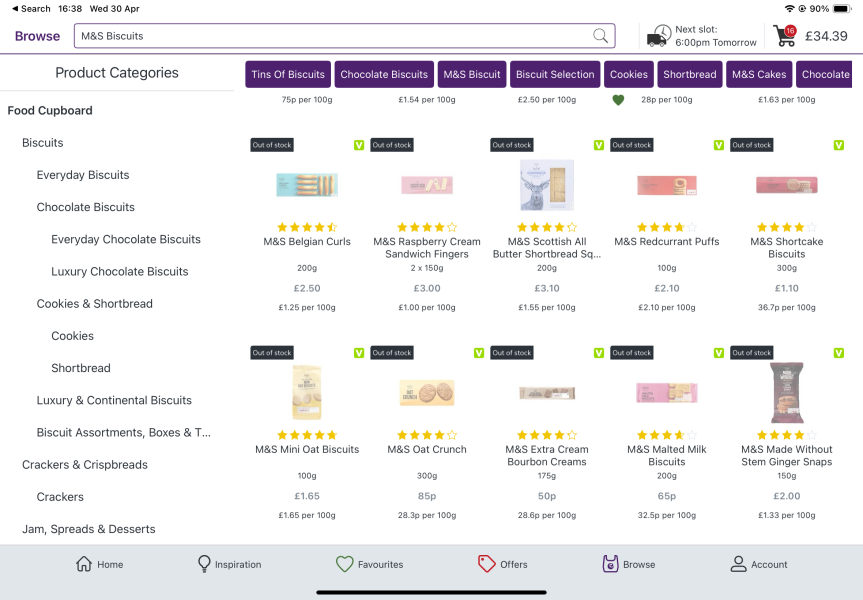The height and width of the screenshot is (600, 863).
Task: Select sidebar Shortbread subcategory
Action: tap(81, 368)
